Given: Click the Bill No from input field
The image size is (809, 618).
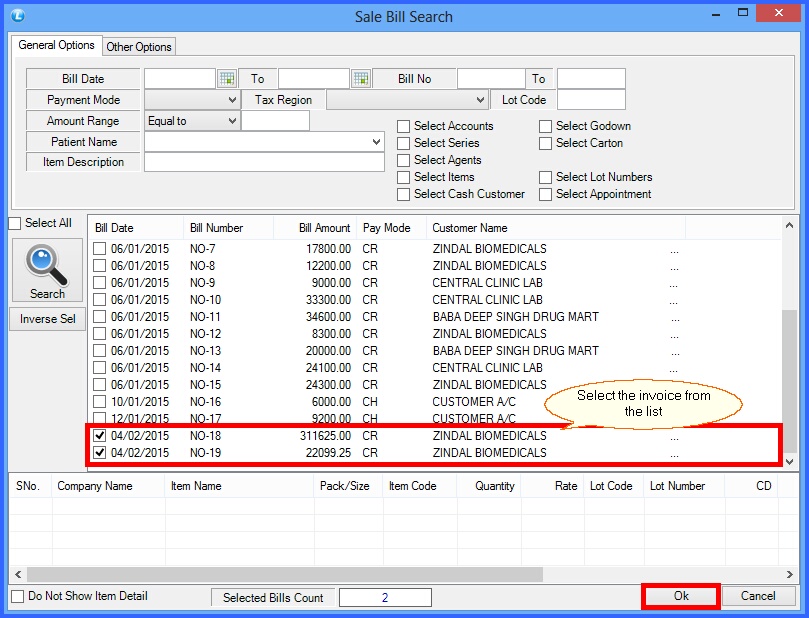Looking at the screenshot, I should 491,79.
